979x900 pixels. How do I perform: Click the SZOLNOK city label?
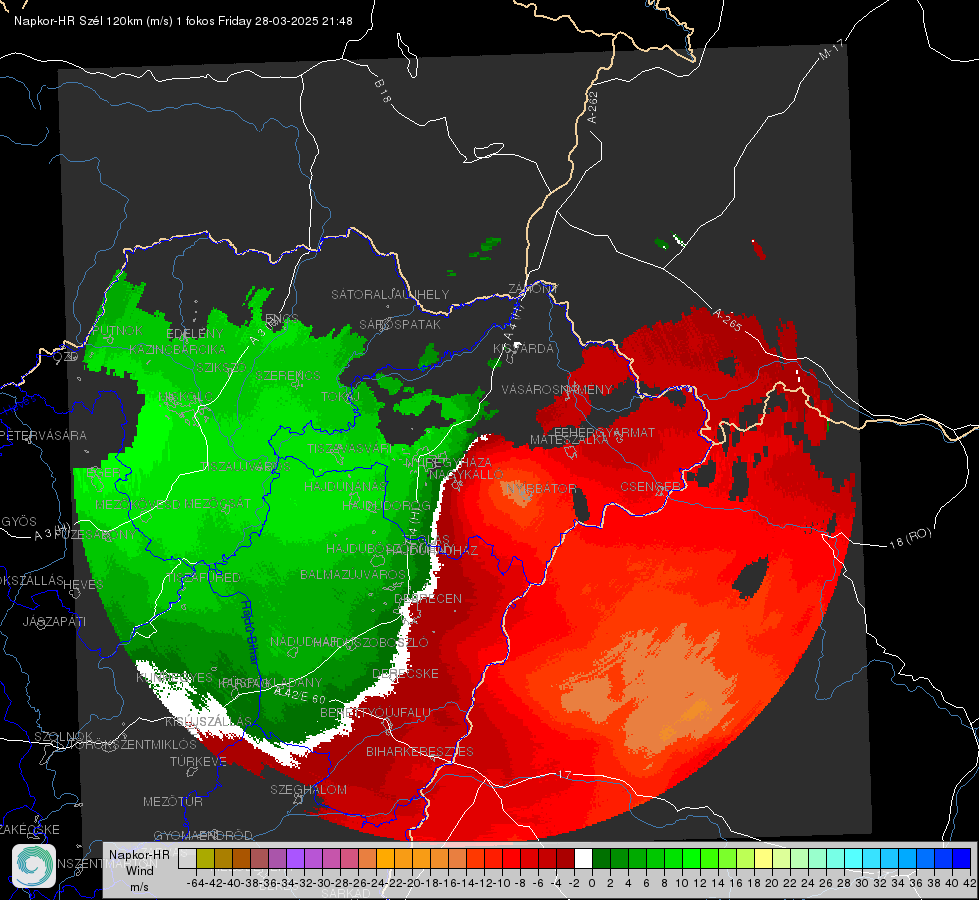pyautogui.click(x=64, y=736)
